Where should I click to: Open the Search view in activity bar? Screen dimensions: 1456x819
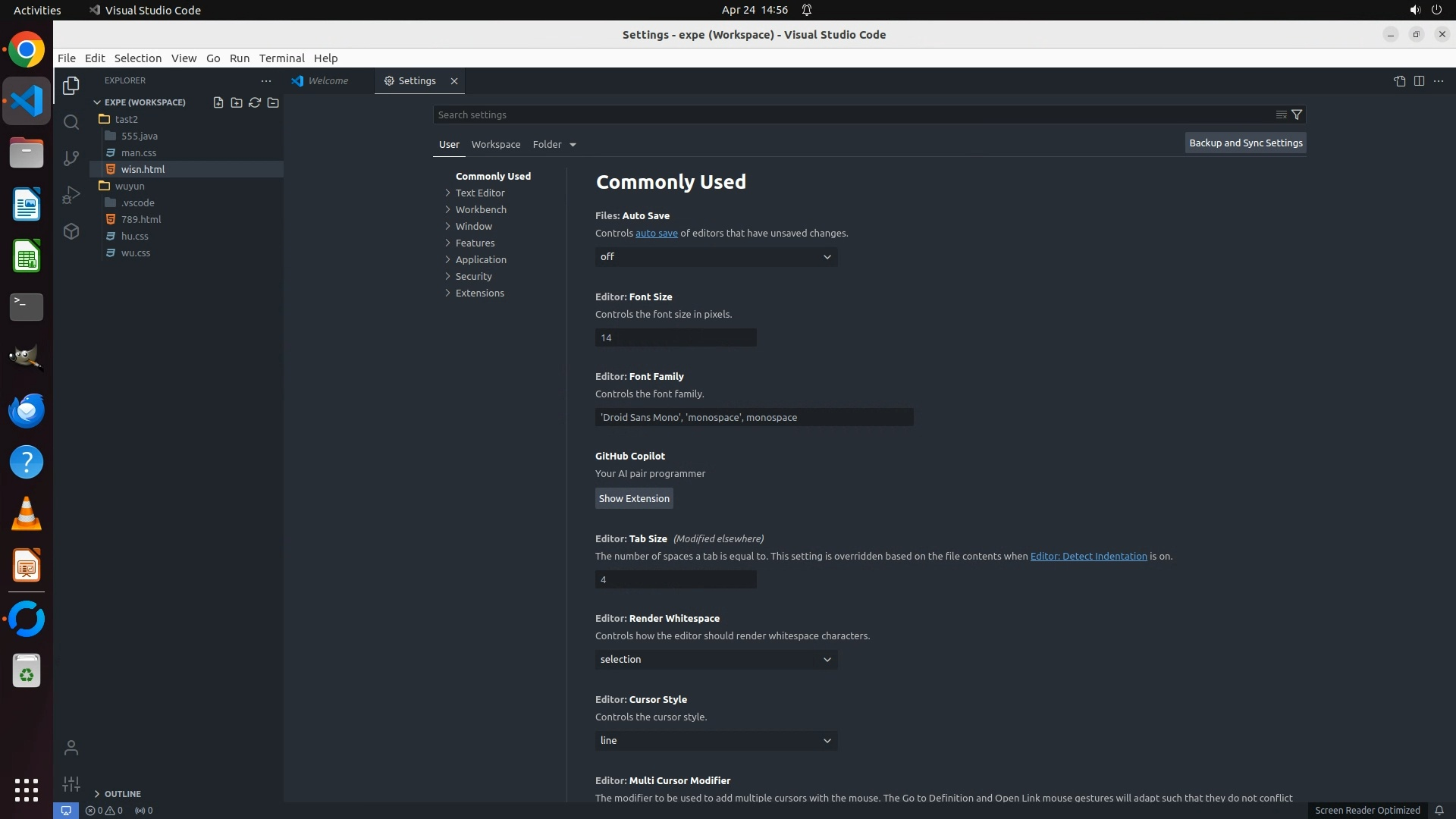[71, 122]
